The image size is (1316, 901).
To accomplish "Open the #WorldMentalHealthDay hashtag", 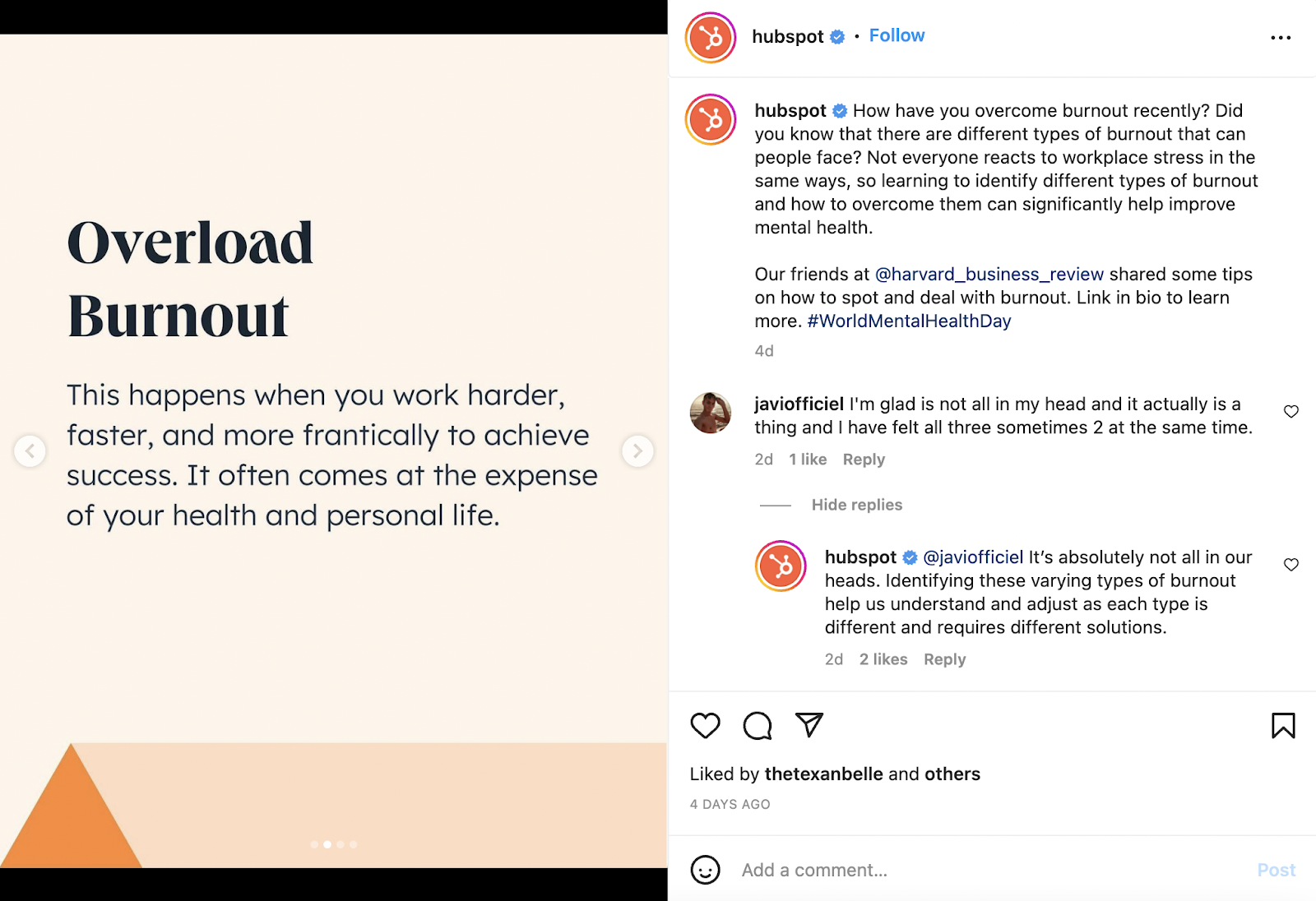I will point(909,321).
